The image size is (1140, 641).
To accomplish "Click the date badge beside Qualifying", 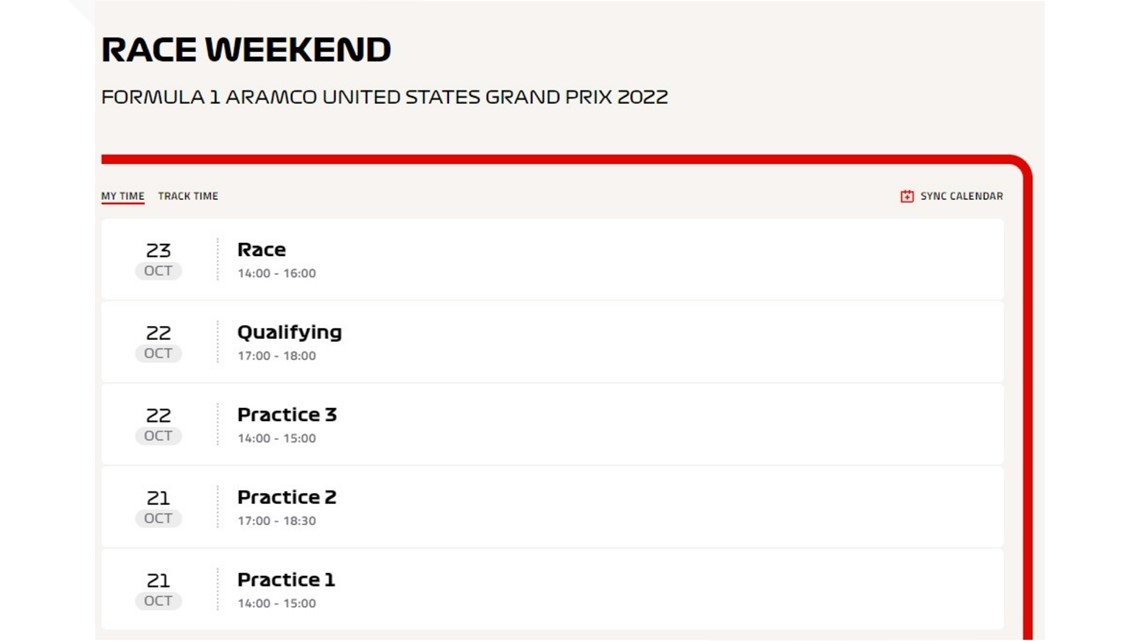I will [158, 342].
